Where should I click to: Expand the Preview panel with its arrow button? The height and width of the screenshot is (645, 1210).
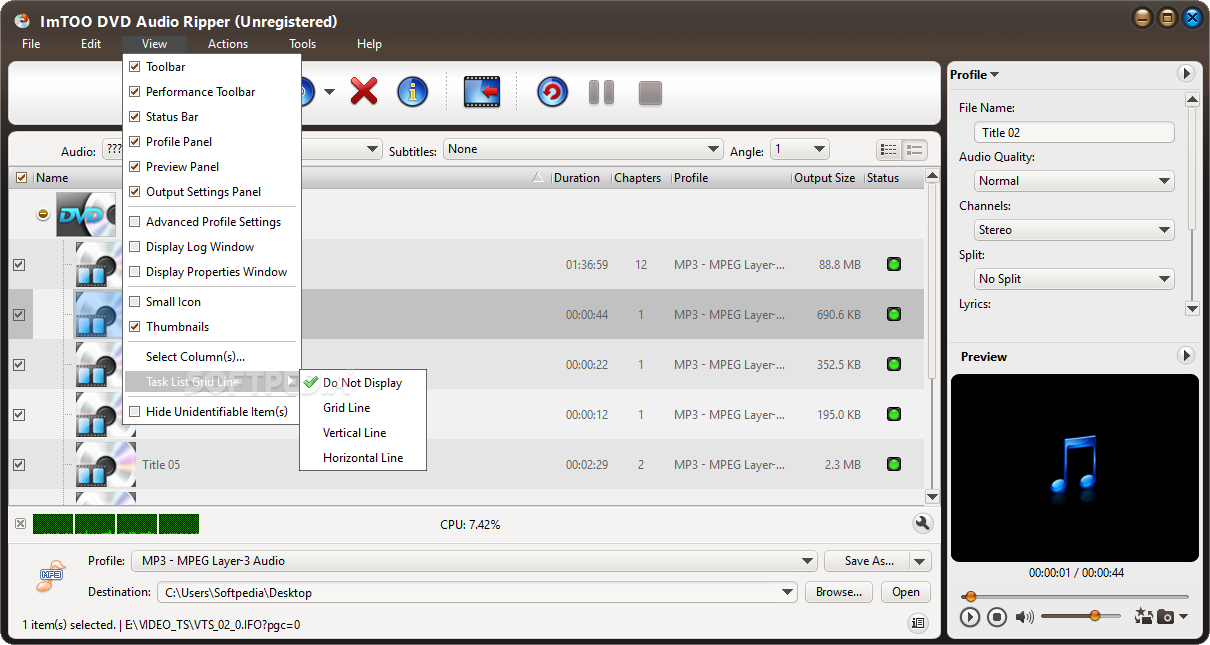[x=1185, y=356]
